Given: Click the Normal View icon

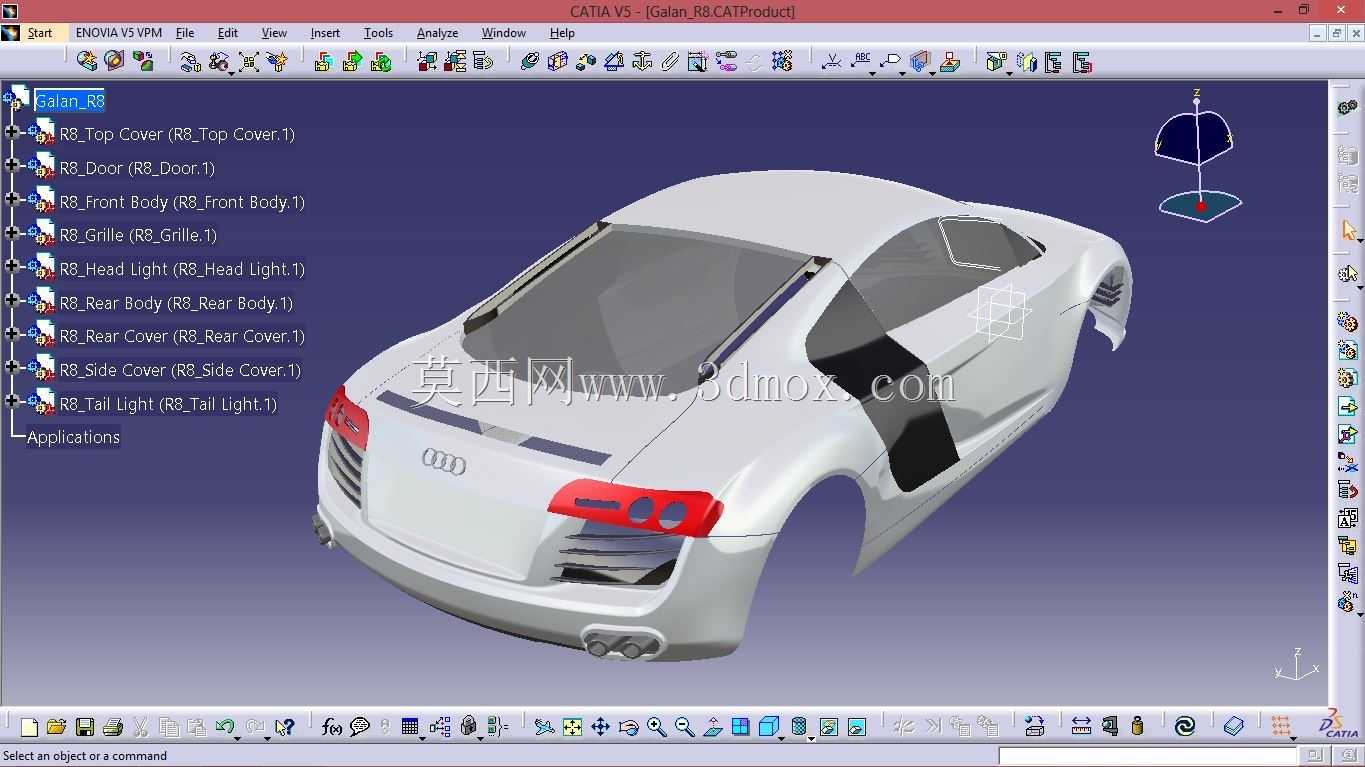Looking at the screenshot, I should (x=712, y=727).
